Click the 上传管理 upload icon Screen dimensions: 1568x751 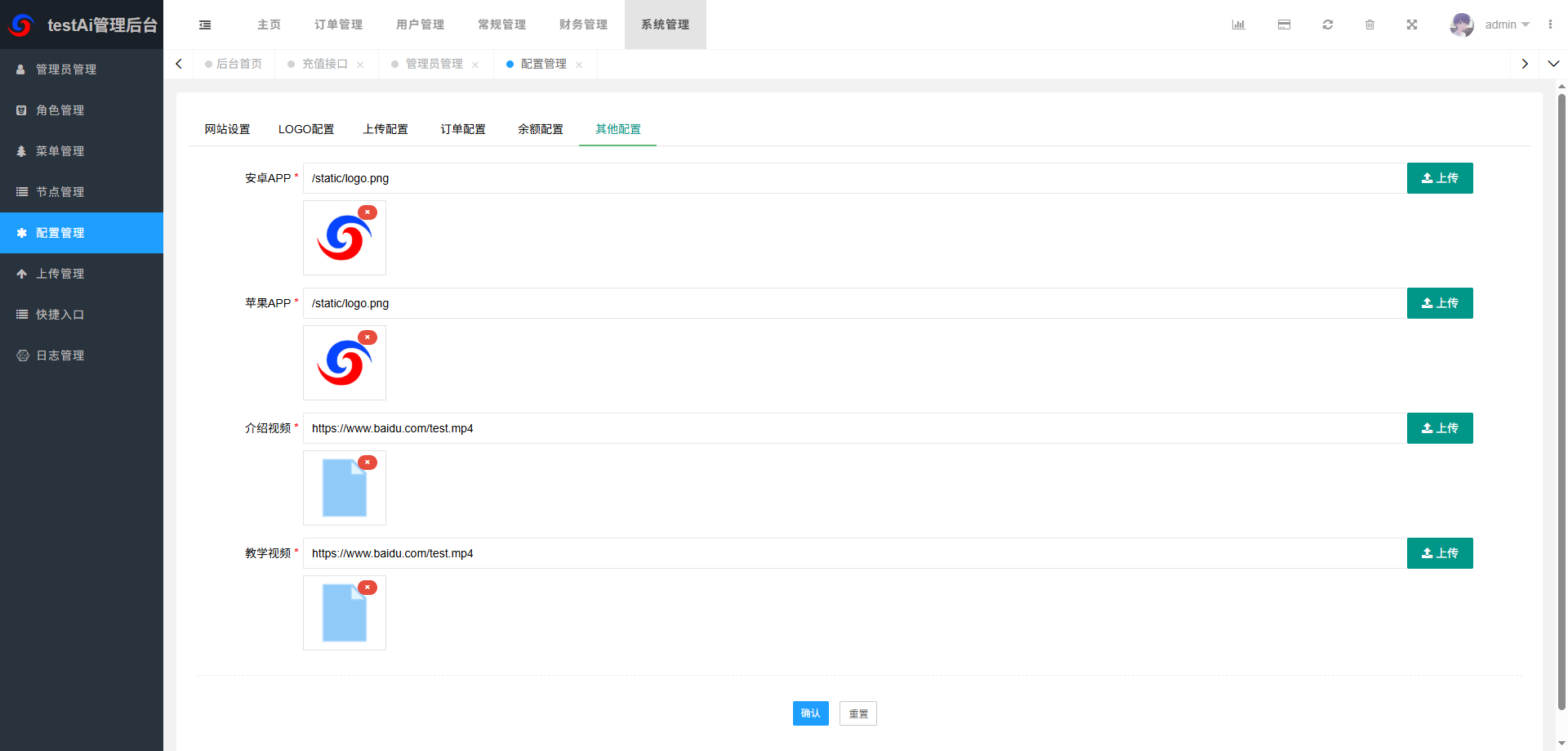[20, 274]
